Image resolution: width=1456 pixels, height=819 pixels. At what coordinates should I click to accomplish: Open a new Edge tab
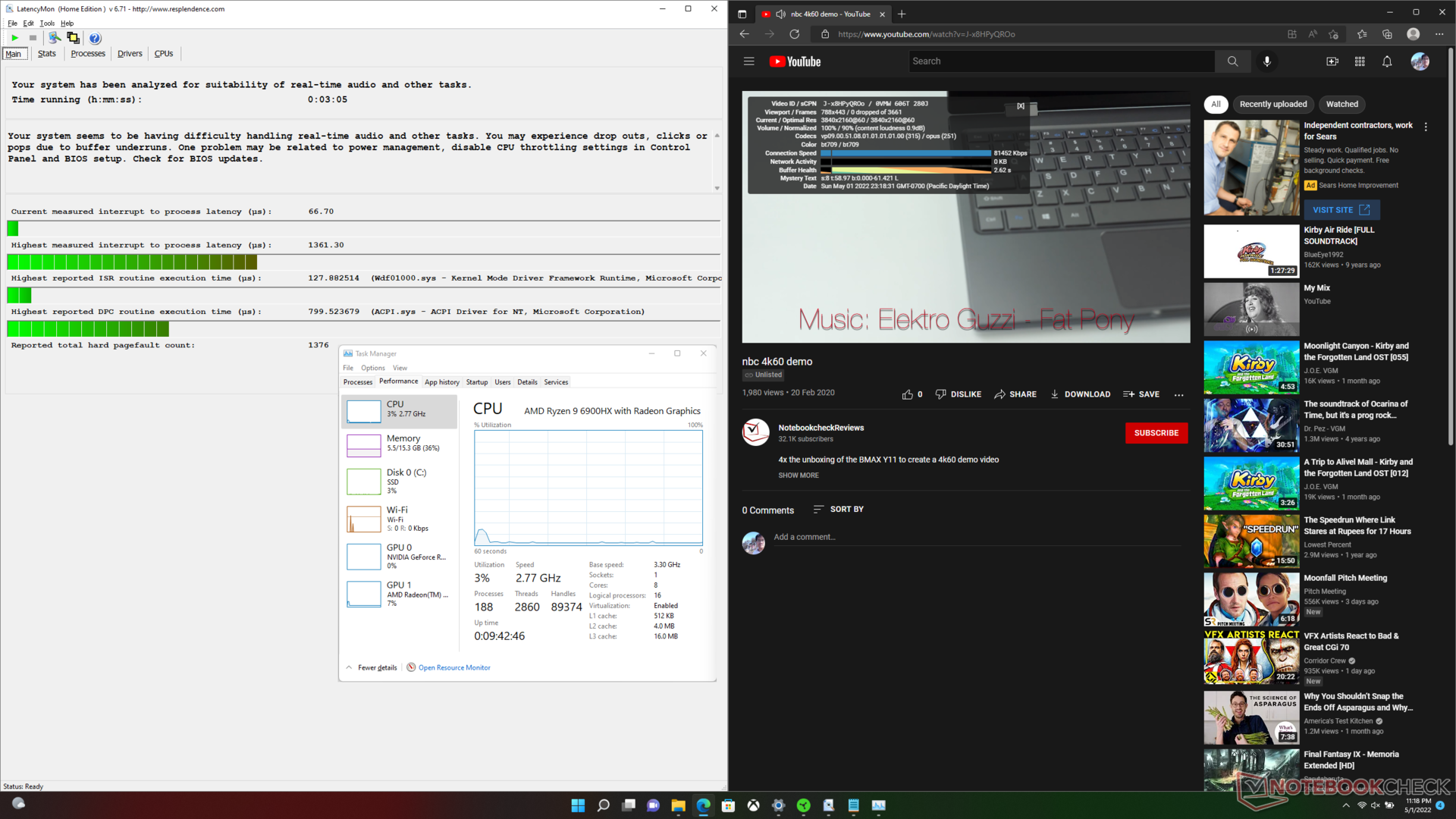tap(902, 14)
